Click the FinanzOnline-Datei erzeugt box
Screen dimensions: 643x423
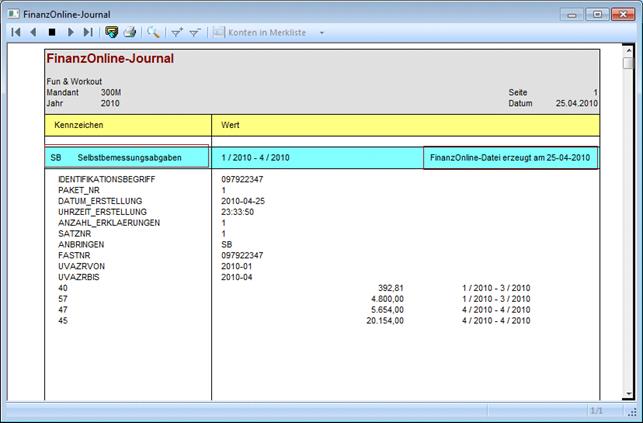510,158
